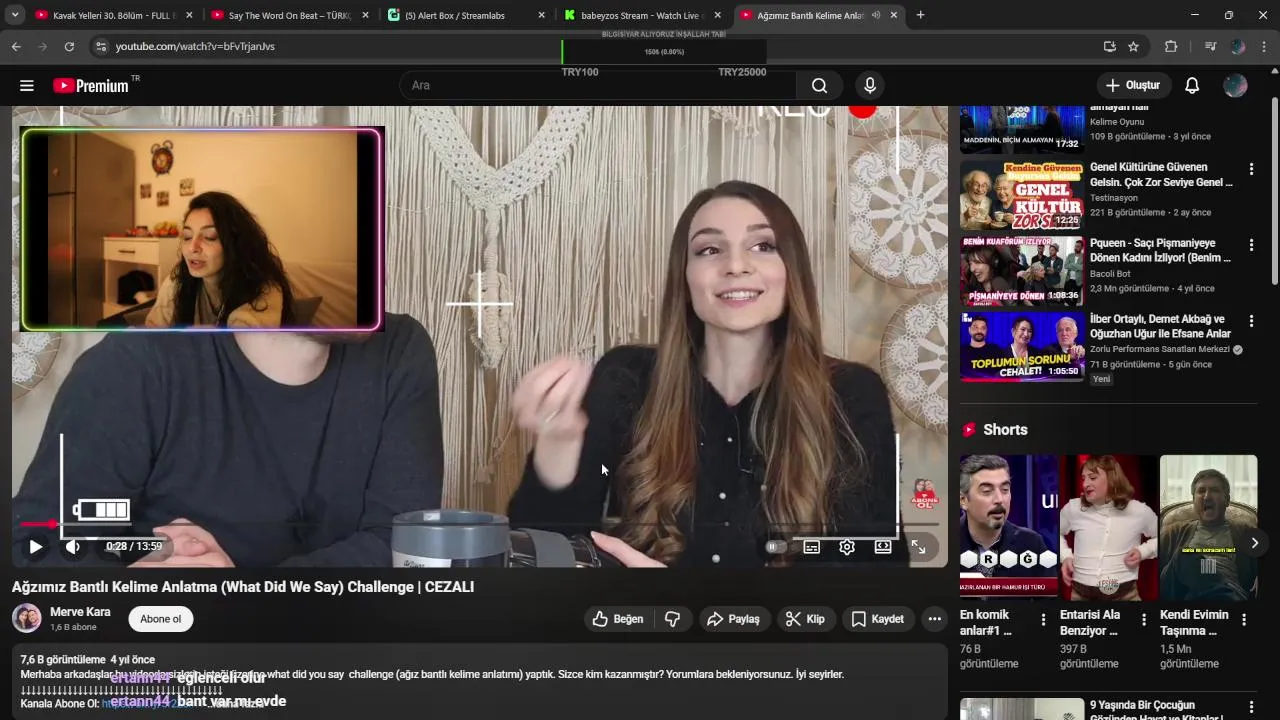Open the YouTube guide hamburger menu
The image size is (1280, 720).
[27, 86]
